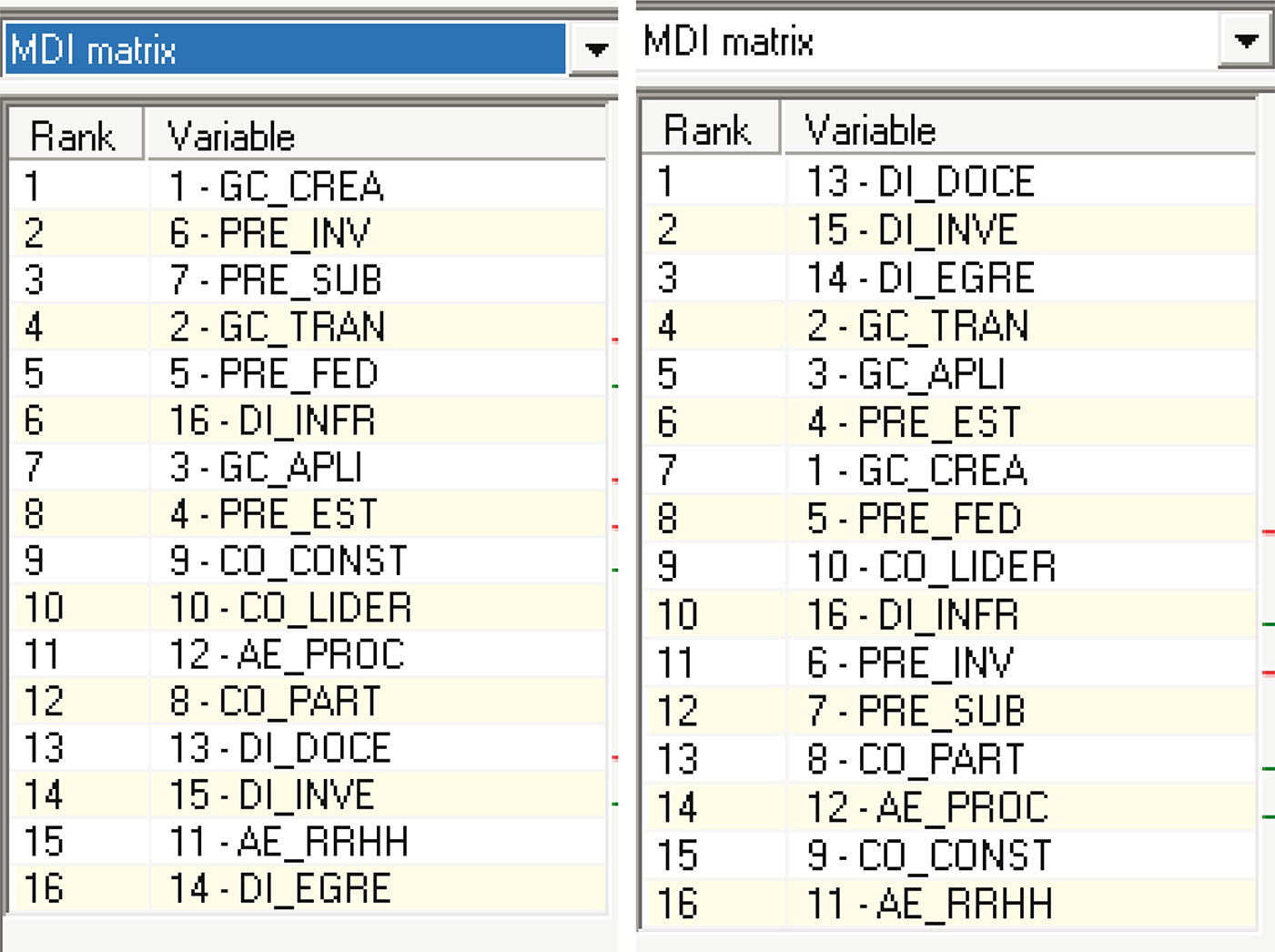Select rank 16 row 11 - AE_RRHH
This screenshot has width=1275, height=952.
pyautogui.click(x=949, y=904)
